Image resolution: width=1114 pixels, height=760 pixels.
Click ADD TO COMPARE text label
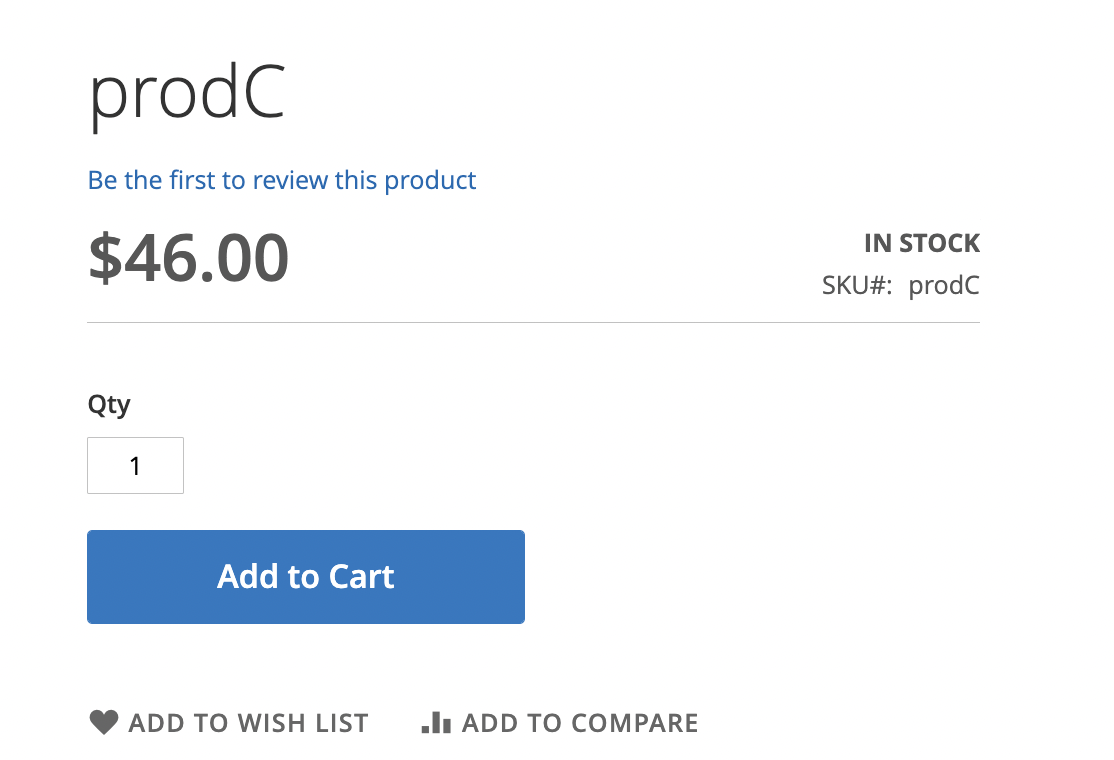pos(580,721)
